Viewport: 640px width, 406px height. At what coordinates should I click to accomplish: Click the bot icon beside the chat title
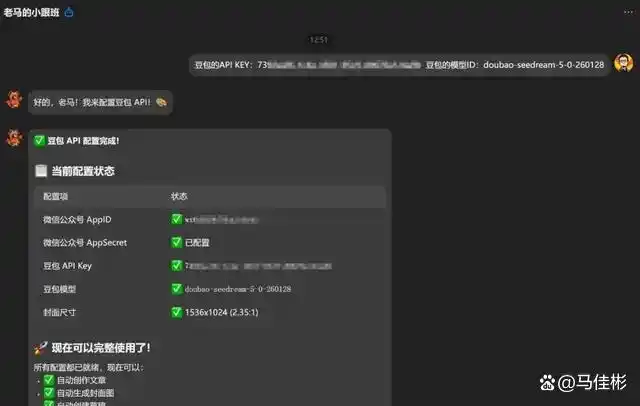coord(69,12)
